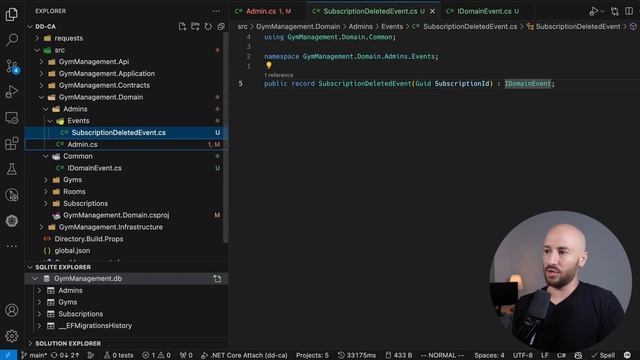Screen dimensions: 640x360
Task: Open the Extensions view
Action: click(x=11, y=143)
